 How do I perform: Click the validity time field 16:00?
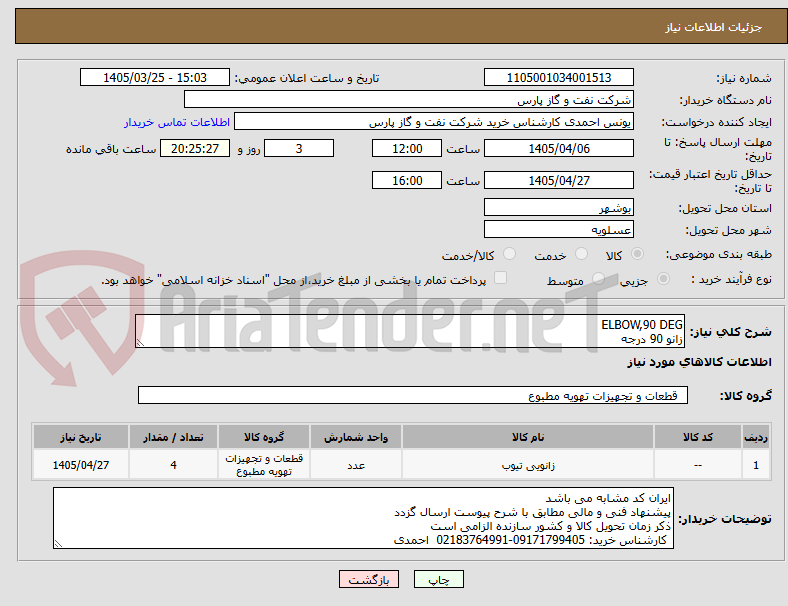coord(407,180)
